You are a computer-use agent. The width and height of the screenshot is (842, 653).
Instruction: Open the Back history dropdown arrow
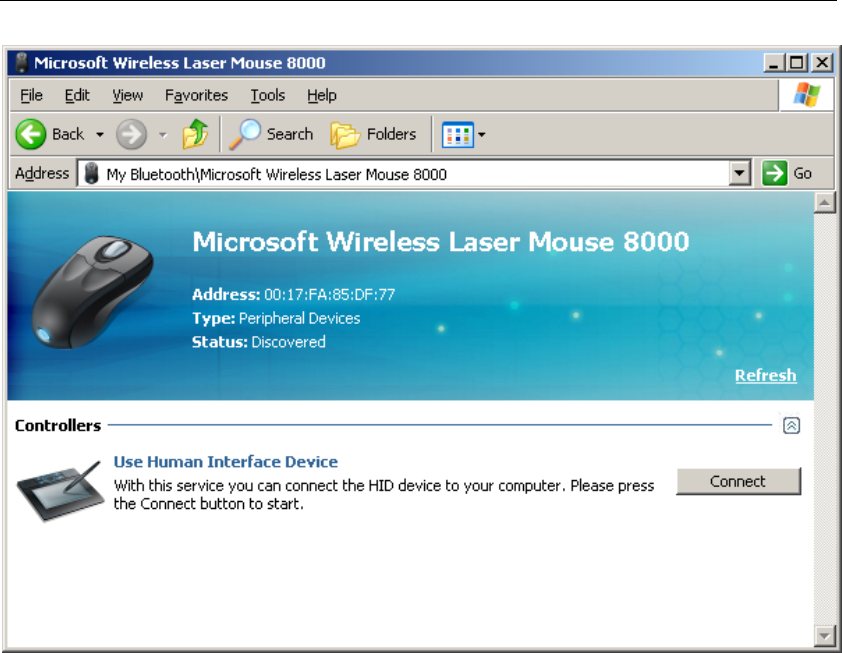100,134
